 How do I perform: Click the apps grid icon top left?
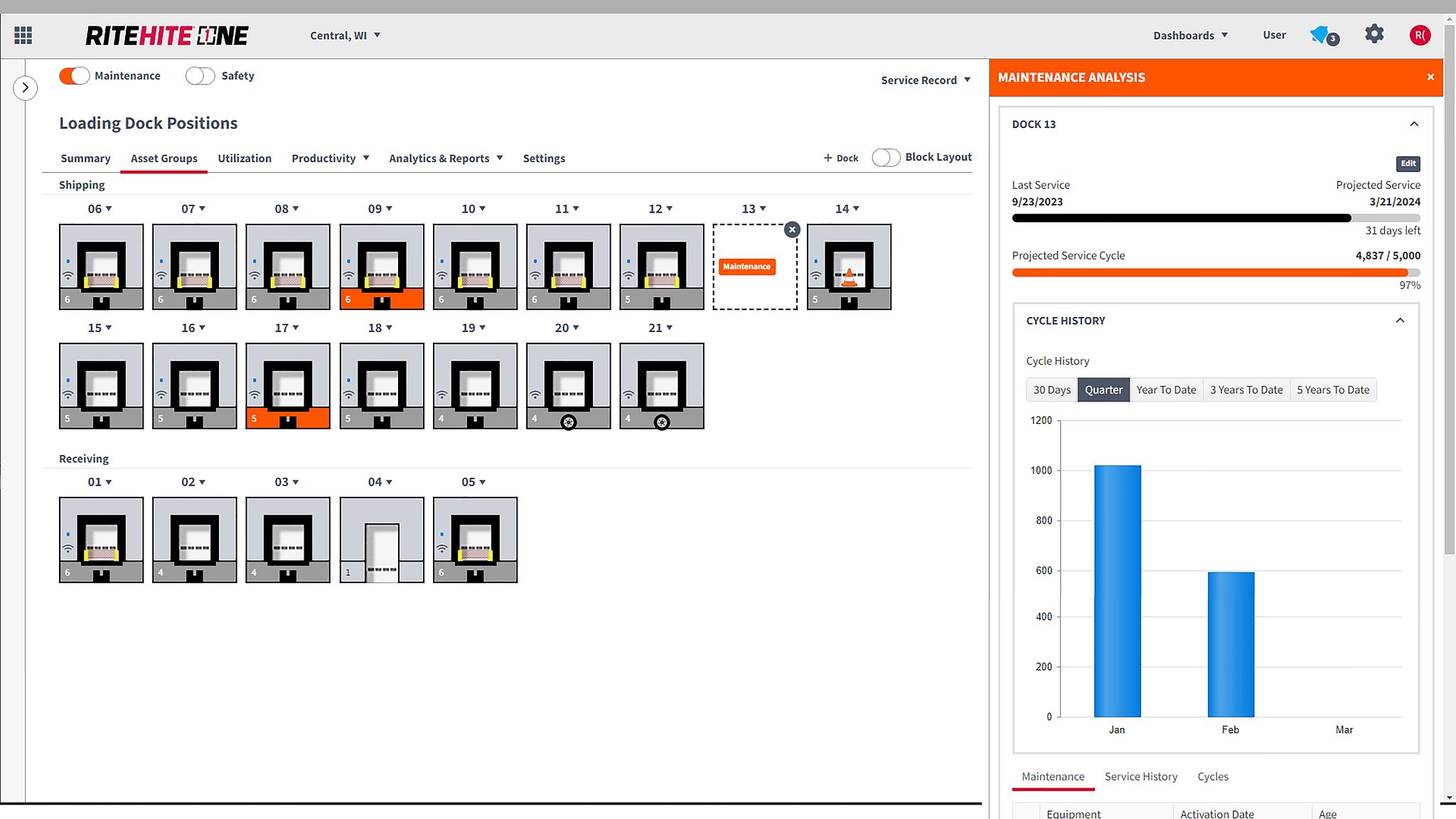23,35
